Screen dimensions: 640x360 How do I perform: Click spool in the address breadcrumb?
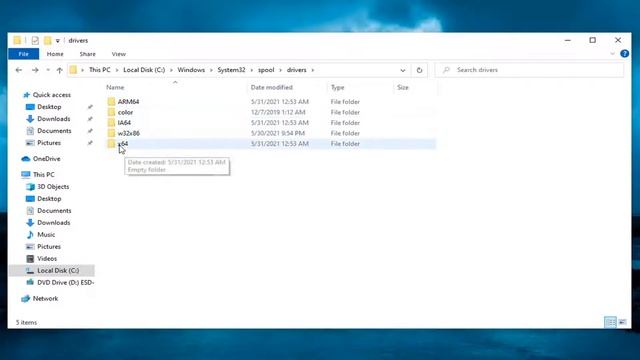266,70
